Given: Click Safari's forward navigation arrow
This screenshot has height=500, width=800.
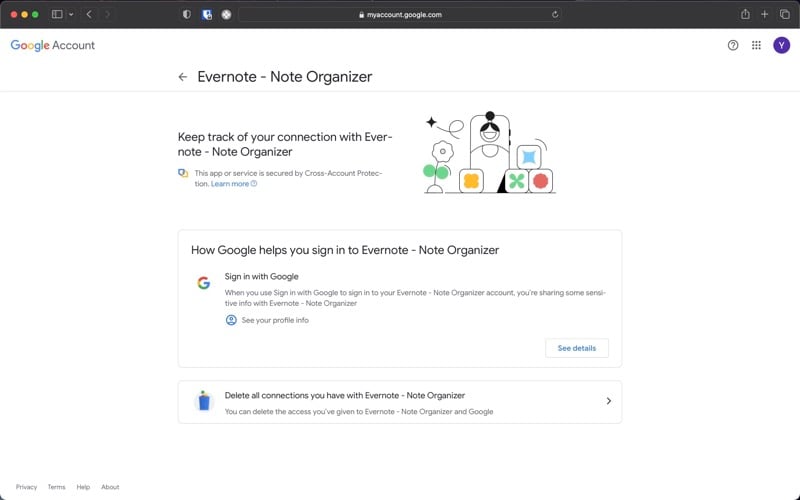Looking at the screenshot, I should click(x=107, y=14).
